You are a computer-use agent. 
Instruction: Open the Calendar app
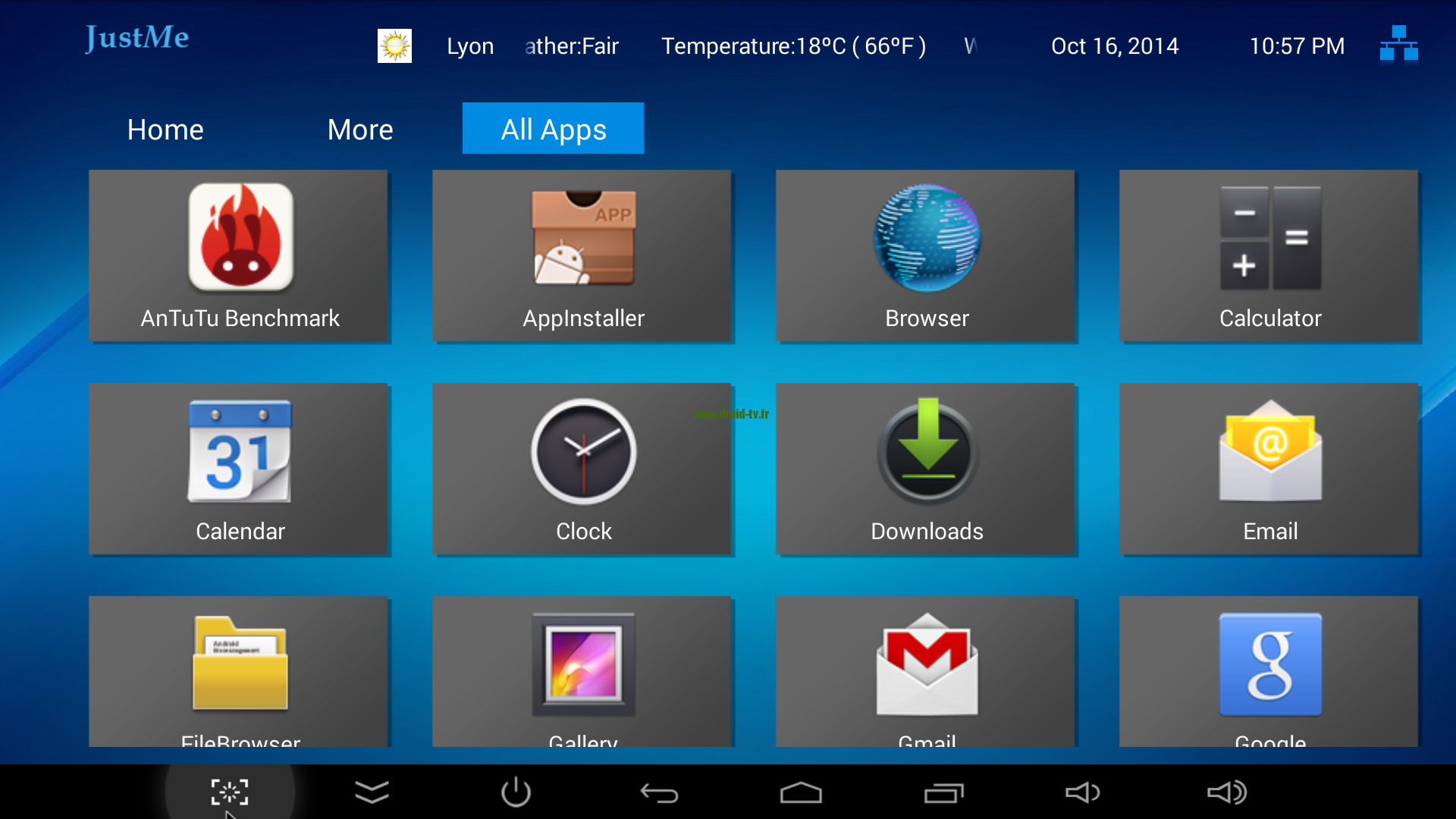coord(240,469)
